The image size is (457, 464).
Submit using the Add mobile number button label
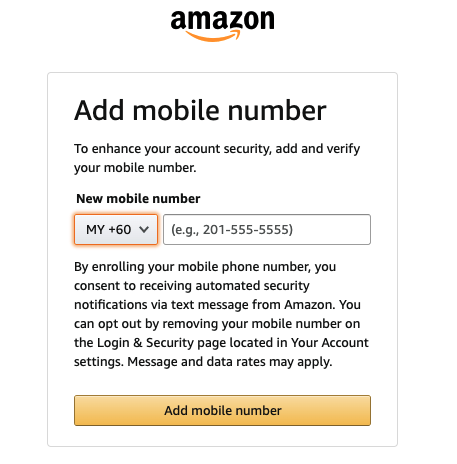pos(223,410)
